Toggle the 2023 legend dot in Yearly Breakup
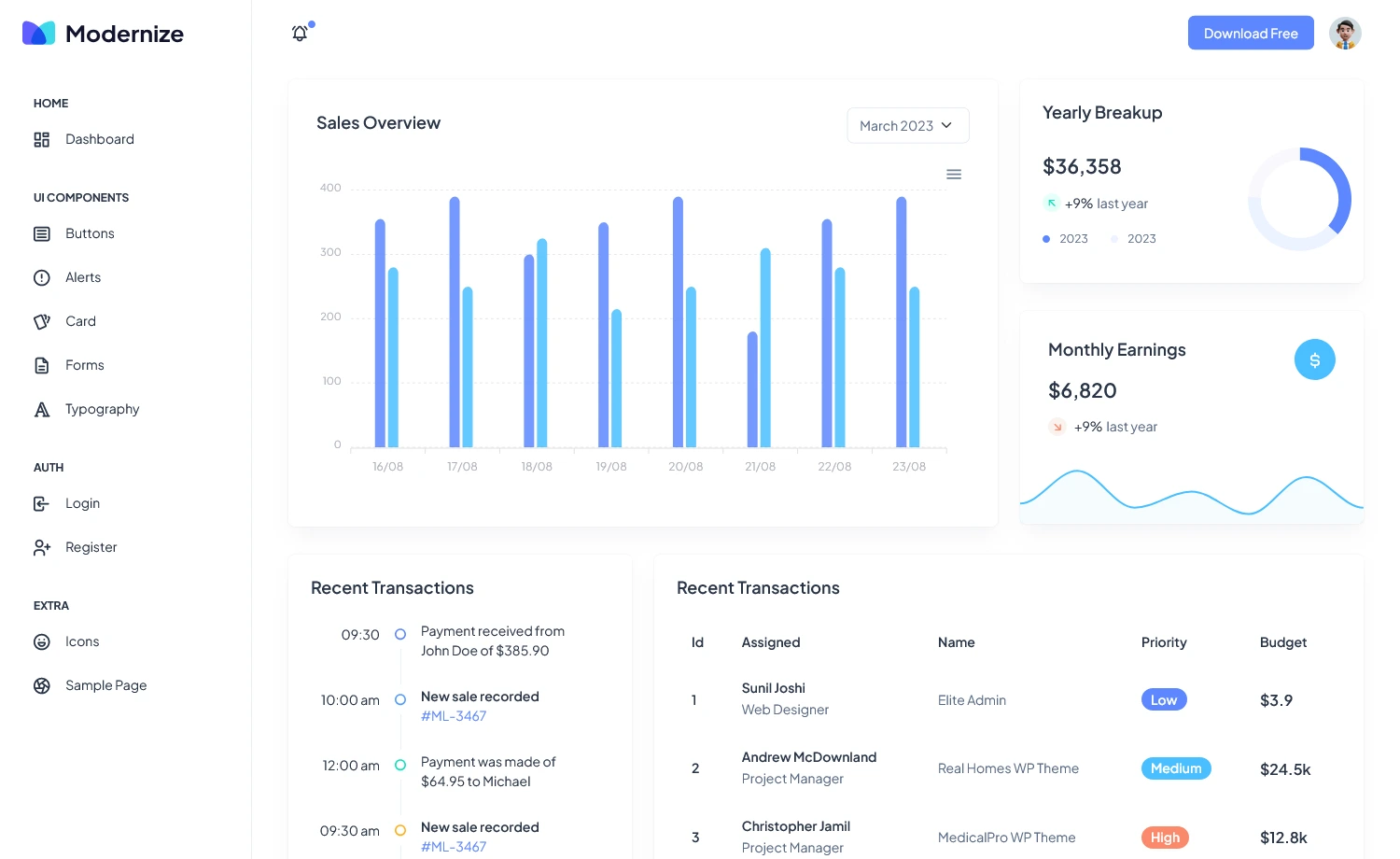The width and height of the screenshot is (1400, 859). [1045, 238]
